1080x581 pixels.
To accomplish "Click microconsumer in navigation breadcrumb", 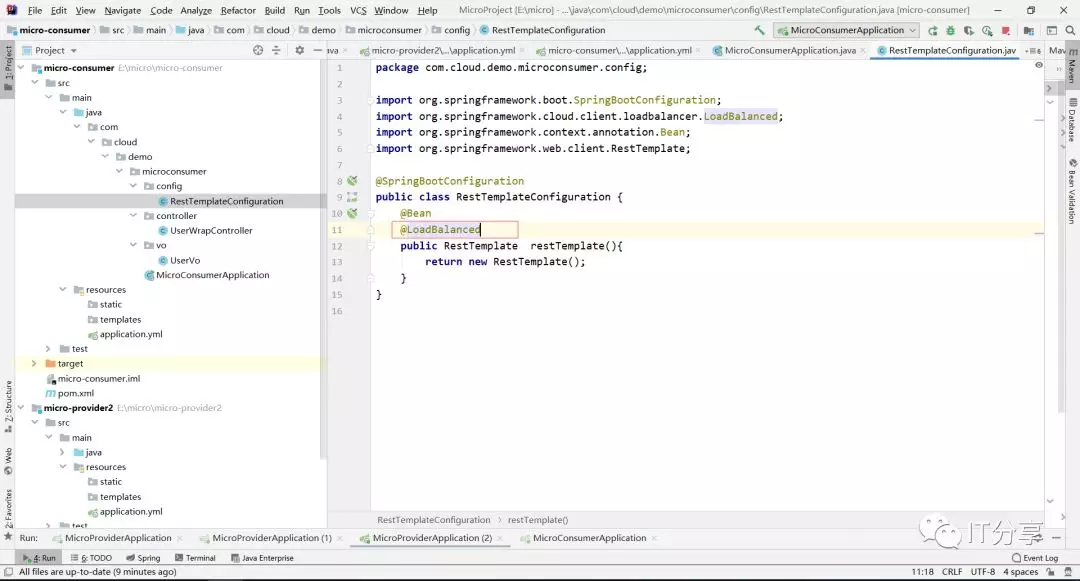I will click(389, 30).
